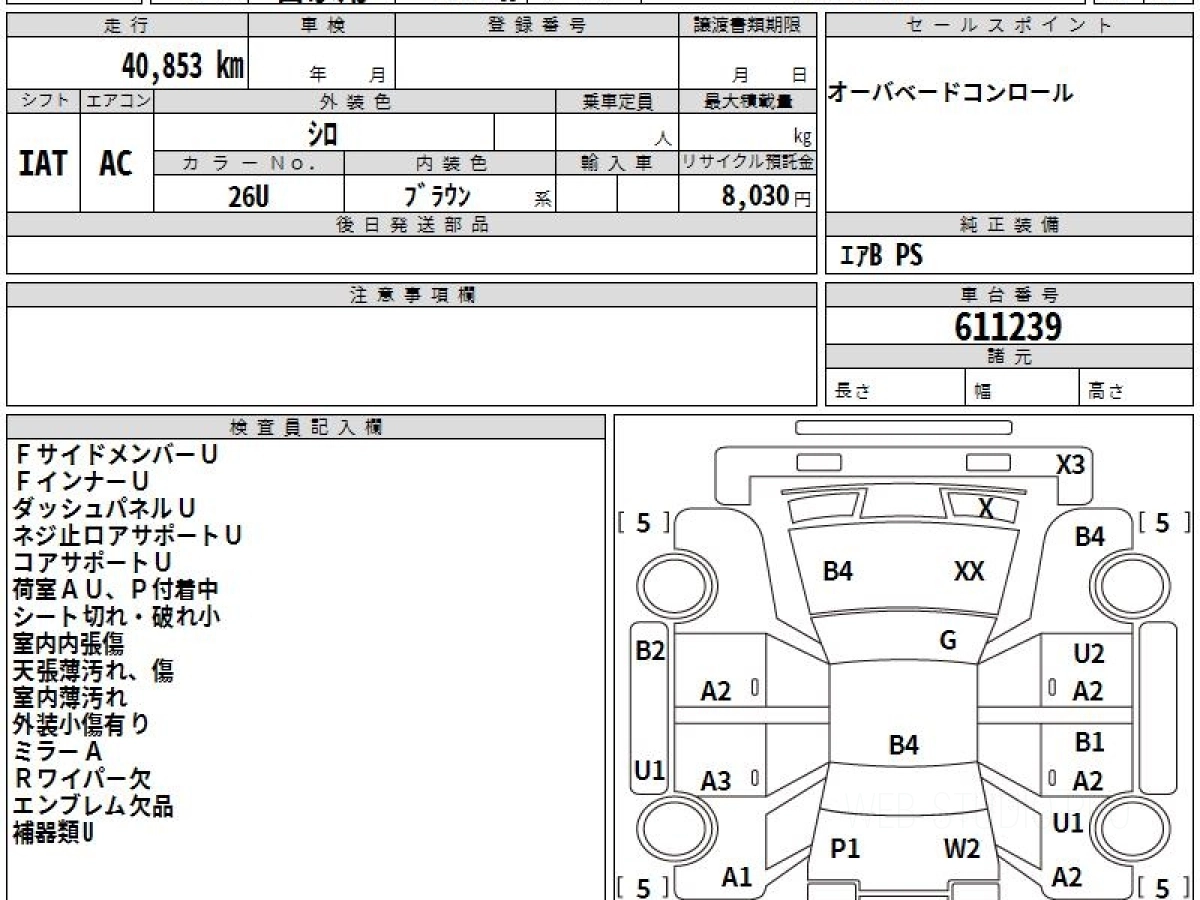Click the B2 mark on diagram
The image size is (1200, 900).
pos(650,652)
